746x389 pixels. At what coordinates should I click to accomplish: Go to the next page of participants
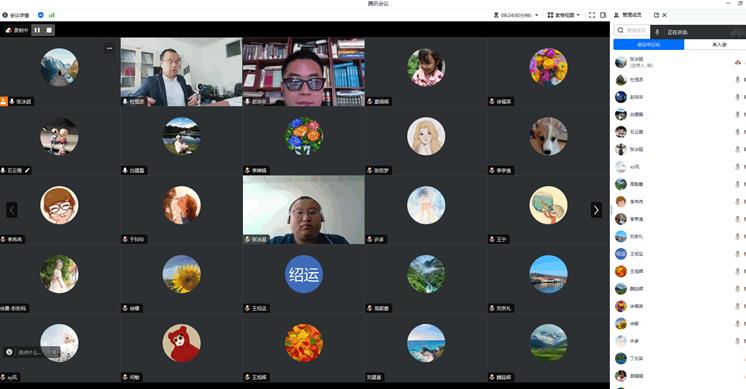(596, 210)
